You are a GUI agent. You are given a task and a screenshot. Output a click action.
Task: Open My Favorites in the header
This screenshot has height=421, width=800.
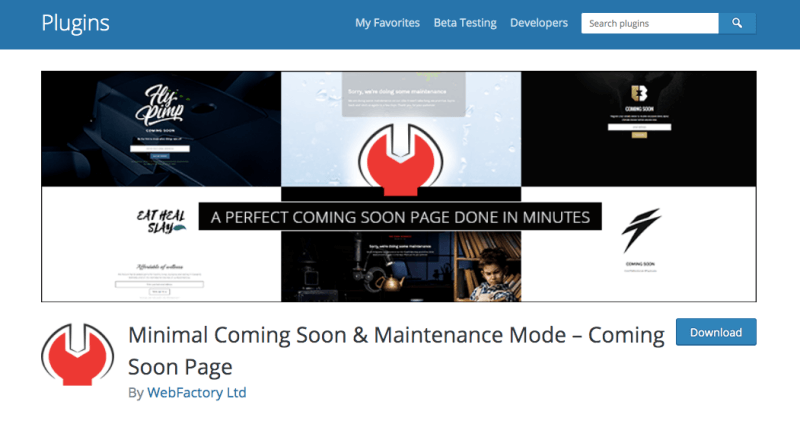387,23
